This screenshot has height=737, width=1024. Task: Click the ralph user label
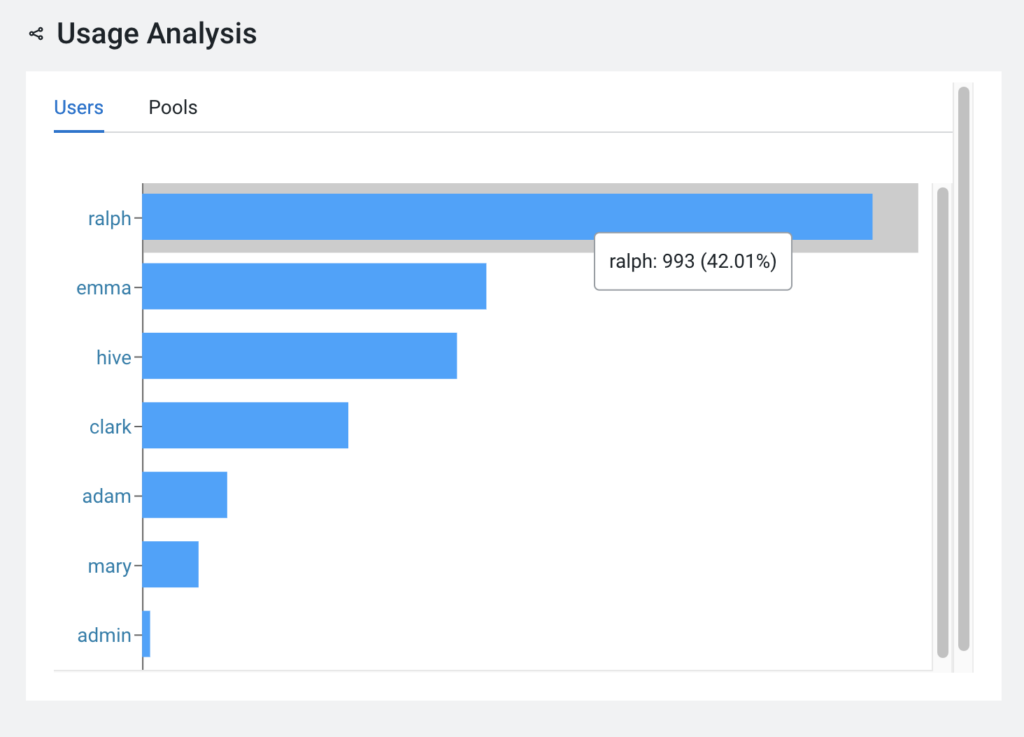[109, 218]
